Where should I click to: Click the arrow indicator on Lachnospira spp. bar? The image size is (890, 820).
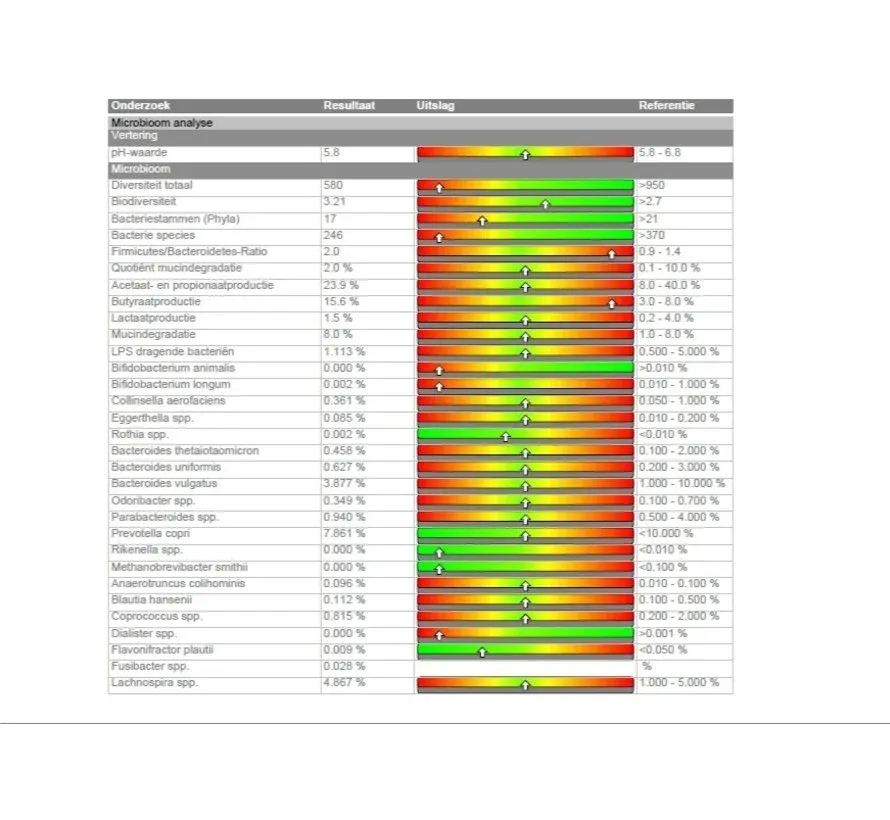(527, 684)
